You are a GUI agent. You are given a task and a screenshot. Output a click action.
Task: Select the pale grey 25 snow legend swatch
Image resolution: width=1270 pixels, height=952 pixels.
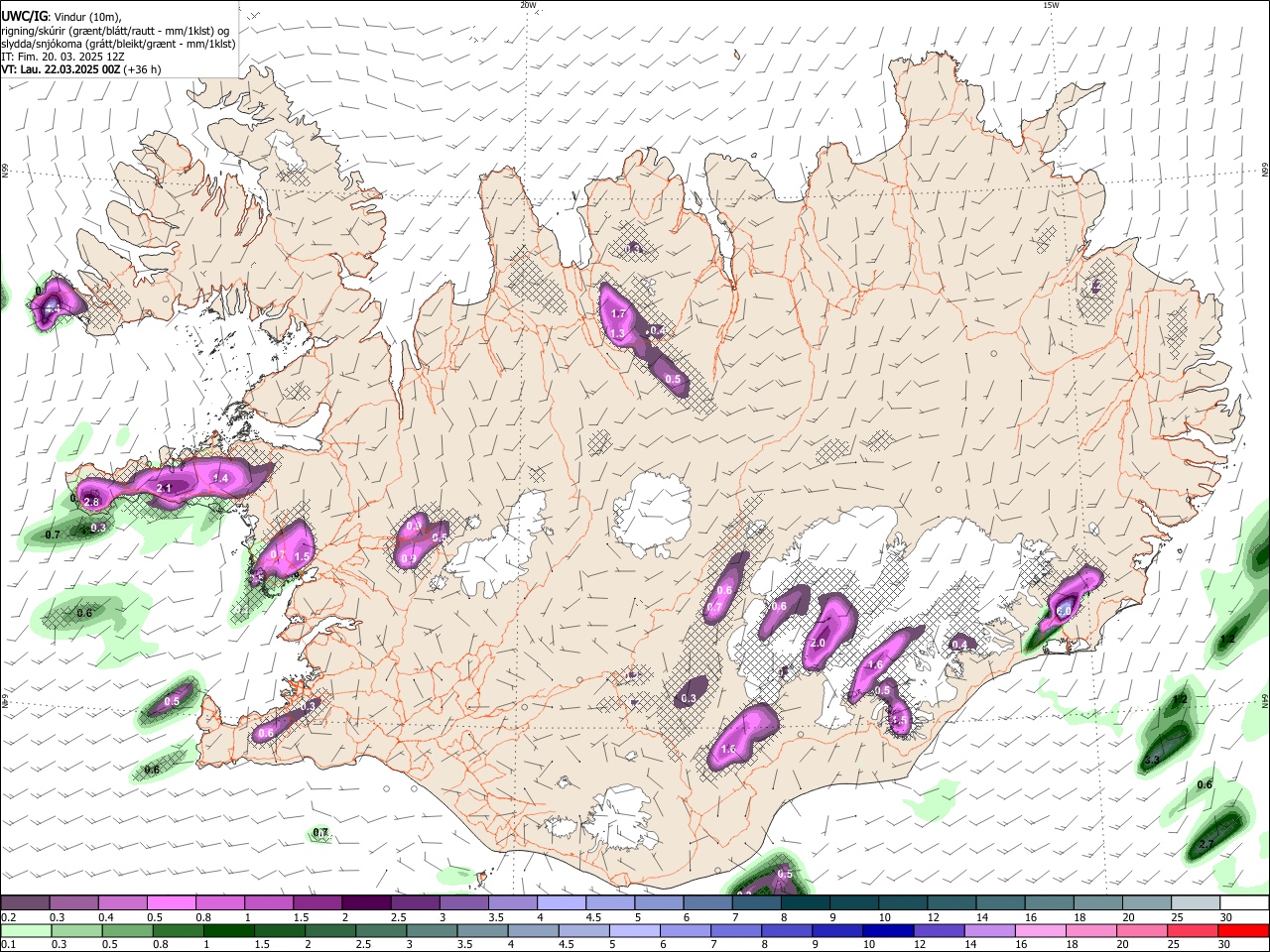(1197, 902)
